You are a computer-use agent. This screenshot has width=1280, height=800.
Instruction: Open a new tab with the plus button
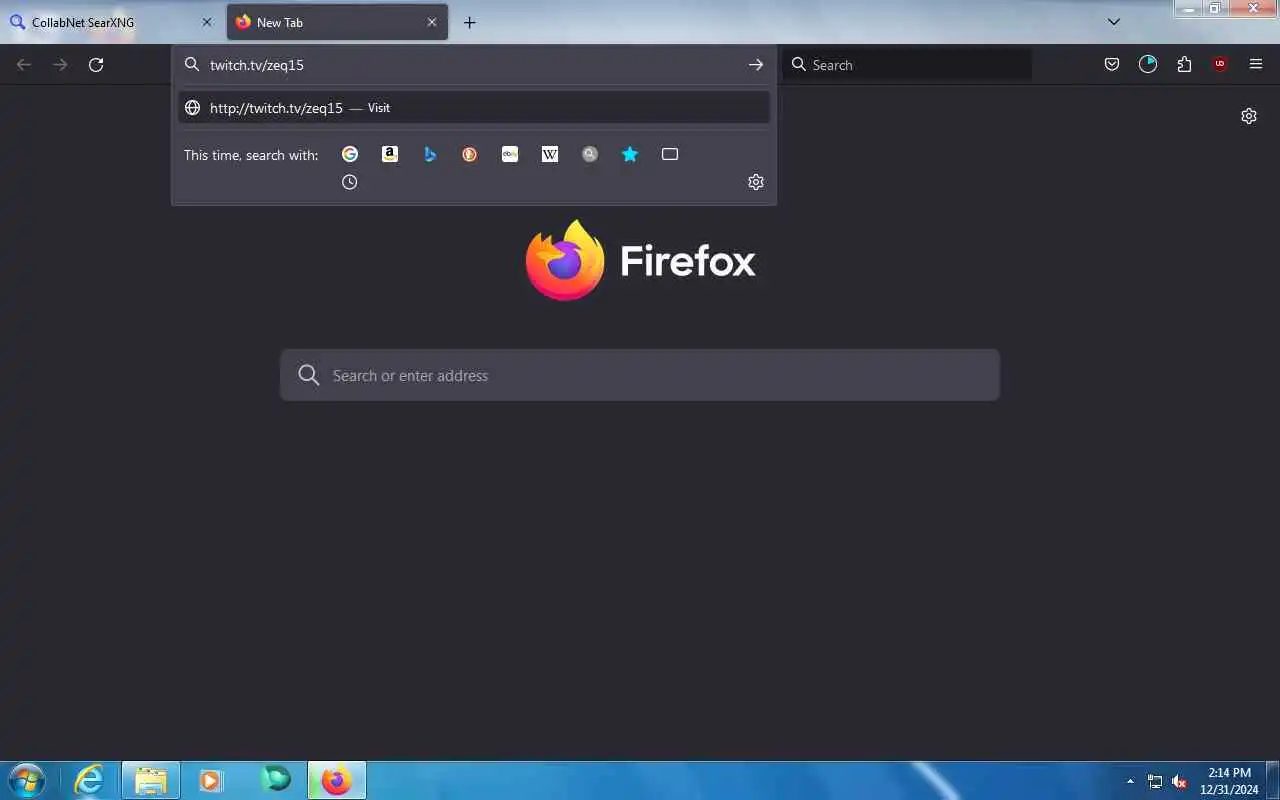click(x=470, y=22)
